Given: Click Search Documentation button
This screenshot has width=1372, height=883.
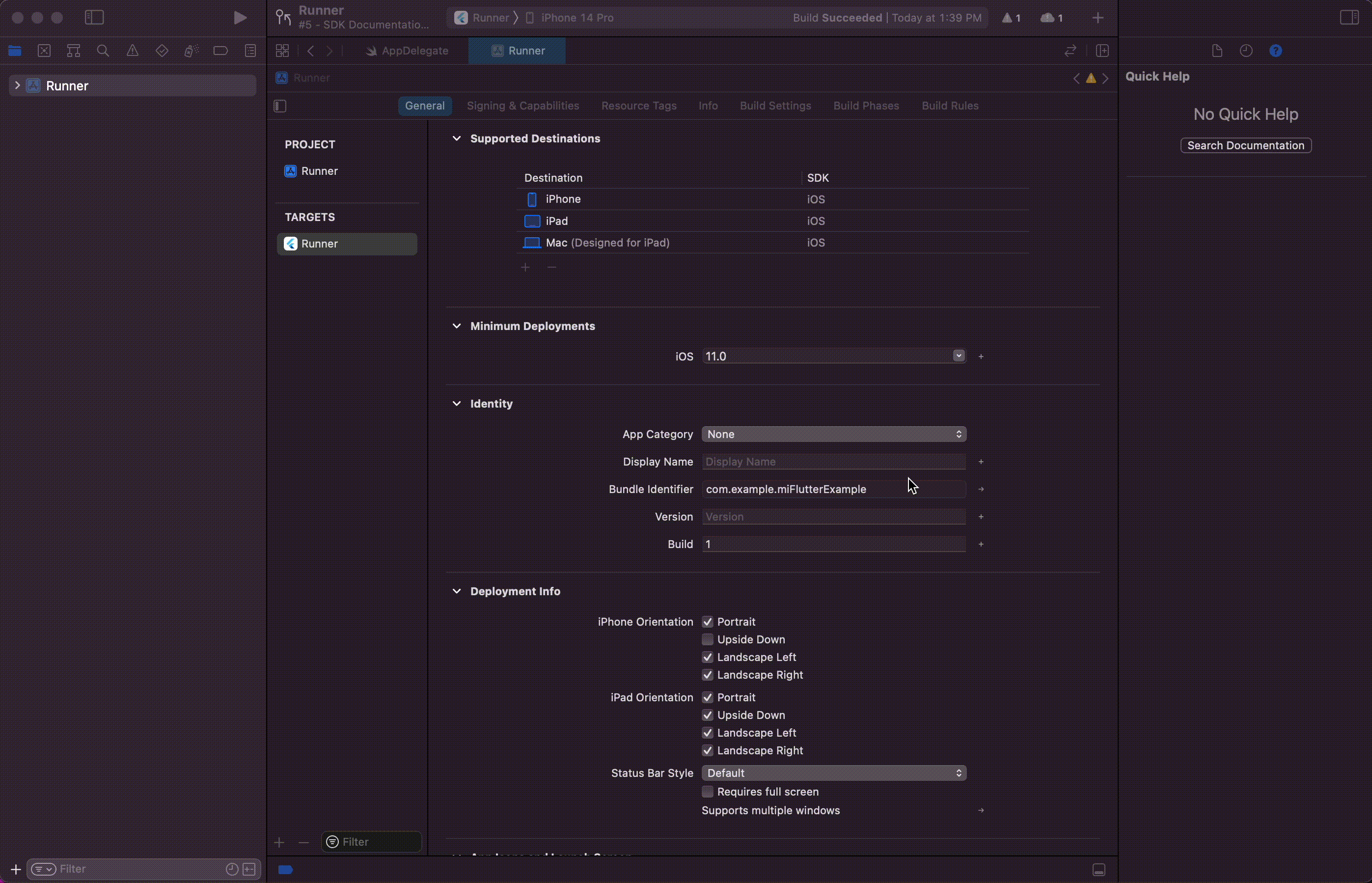Looking at the screenshot, I should pos(1246,145).
